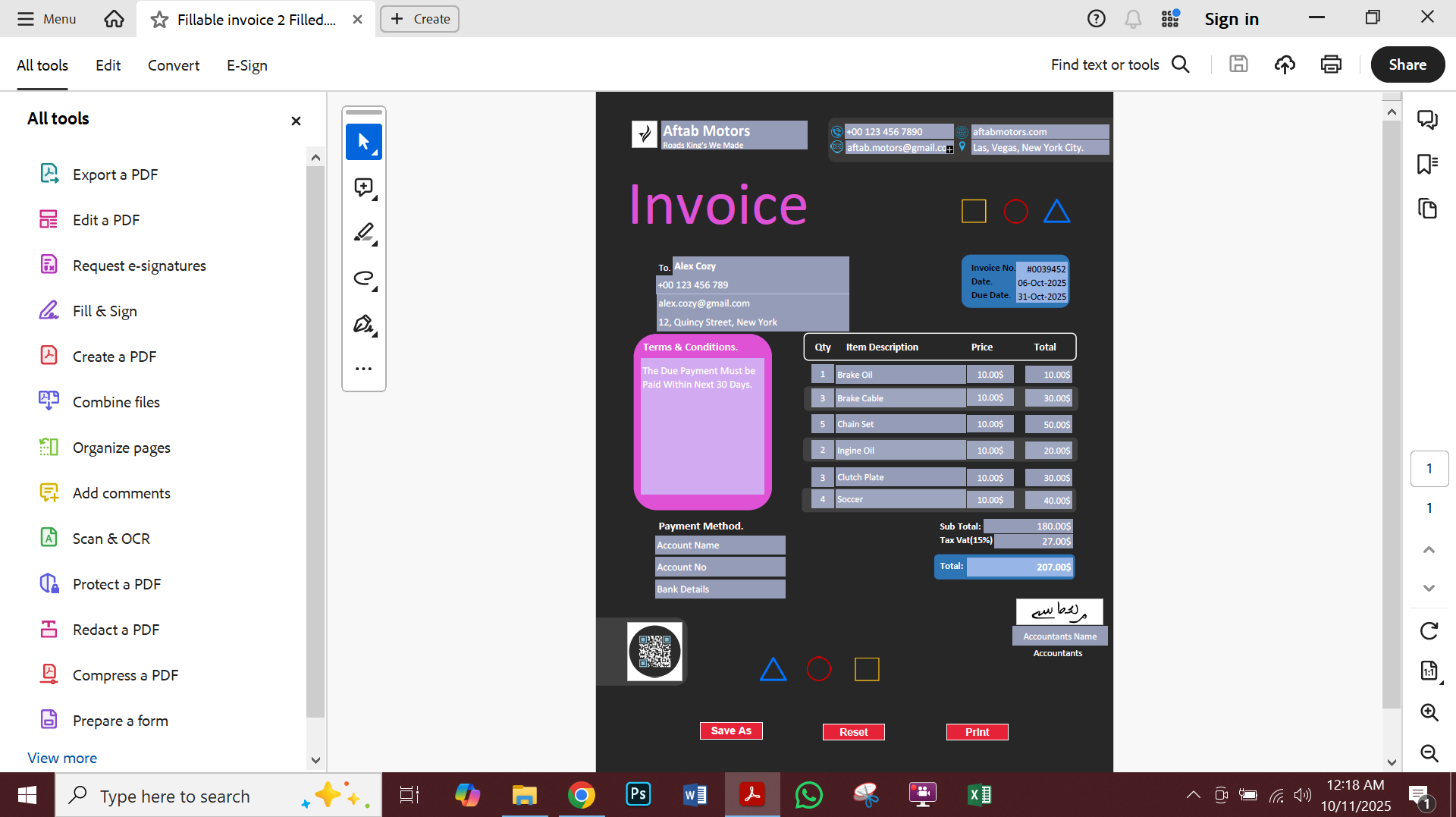The height and width of the screenshot is (817, 1456).
Task: Open the Menu hamburger
Action: click(47, 19)
